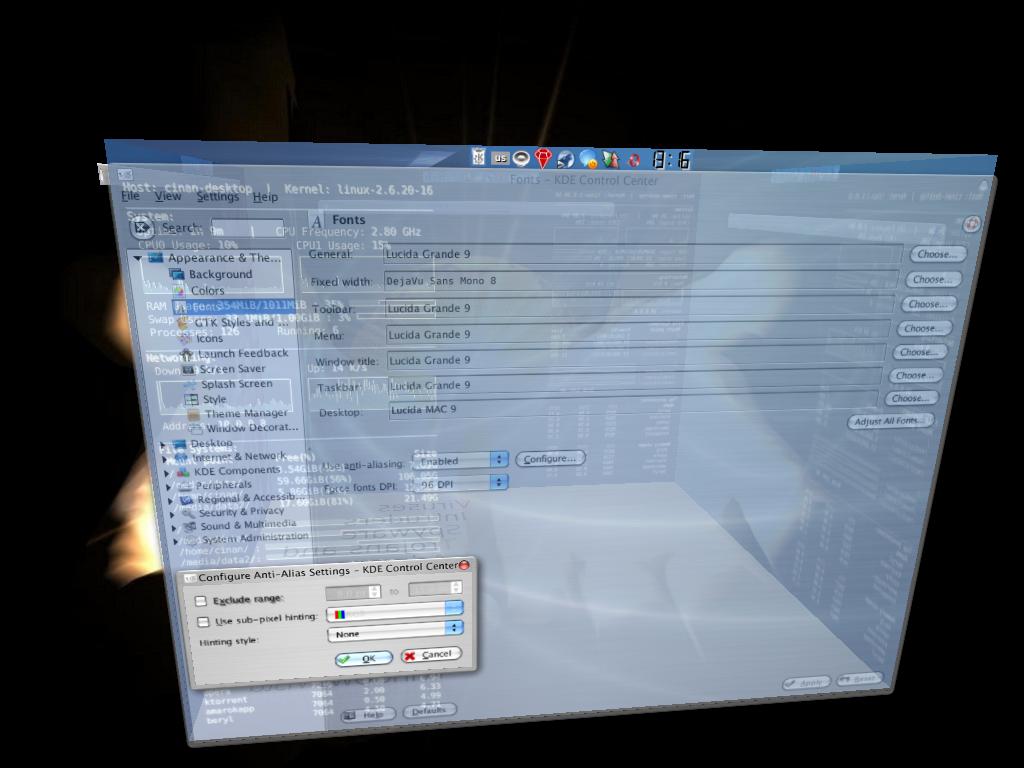Open the red Beryl gem tray icon

click(x=543, y=158)
